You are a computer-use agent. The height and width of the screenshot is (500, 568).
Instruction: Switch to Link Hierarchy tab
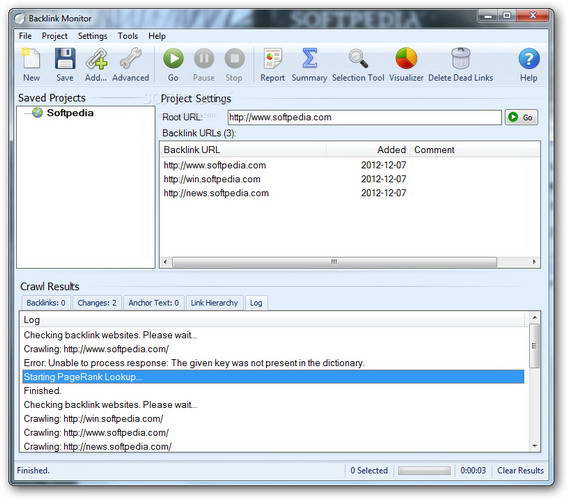214,303
